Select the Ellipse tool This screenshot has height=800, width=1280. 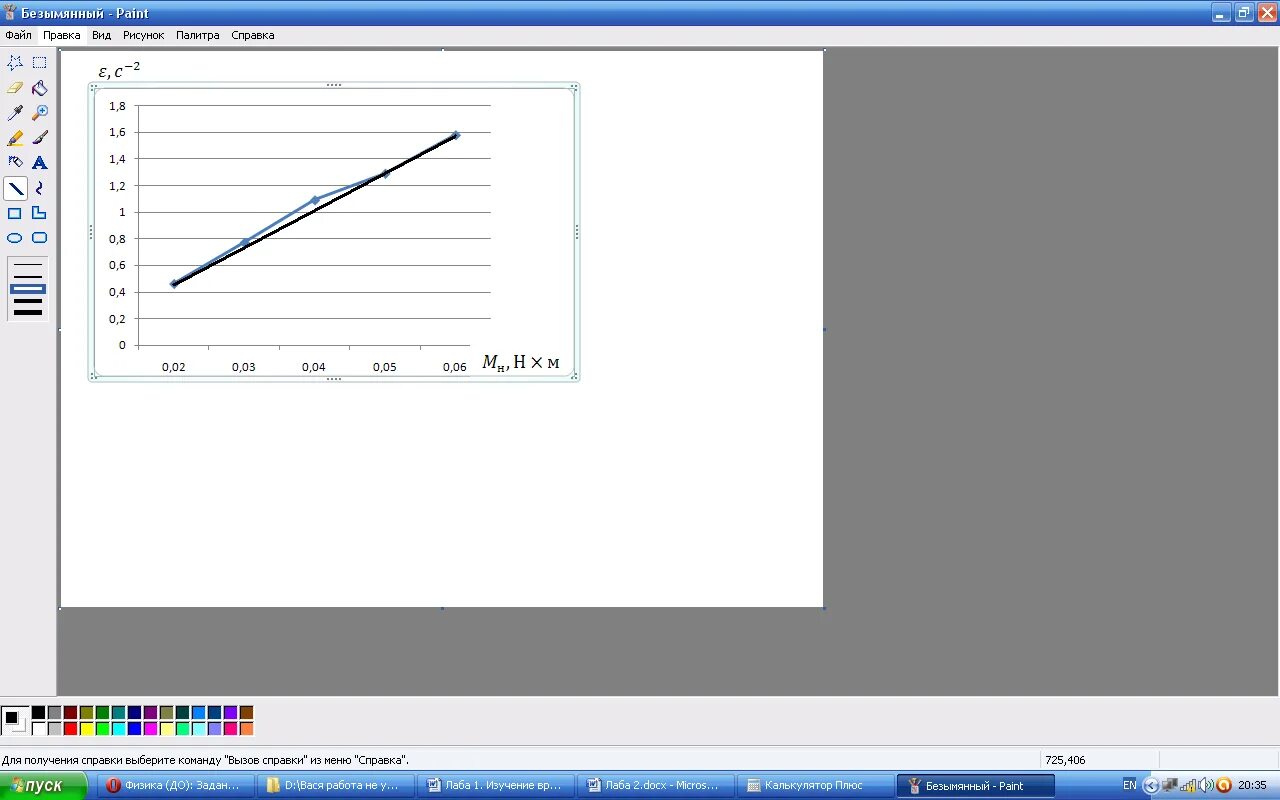[x=15, y=238]
